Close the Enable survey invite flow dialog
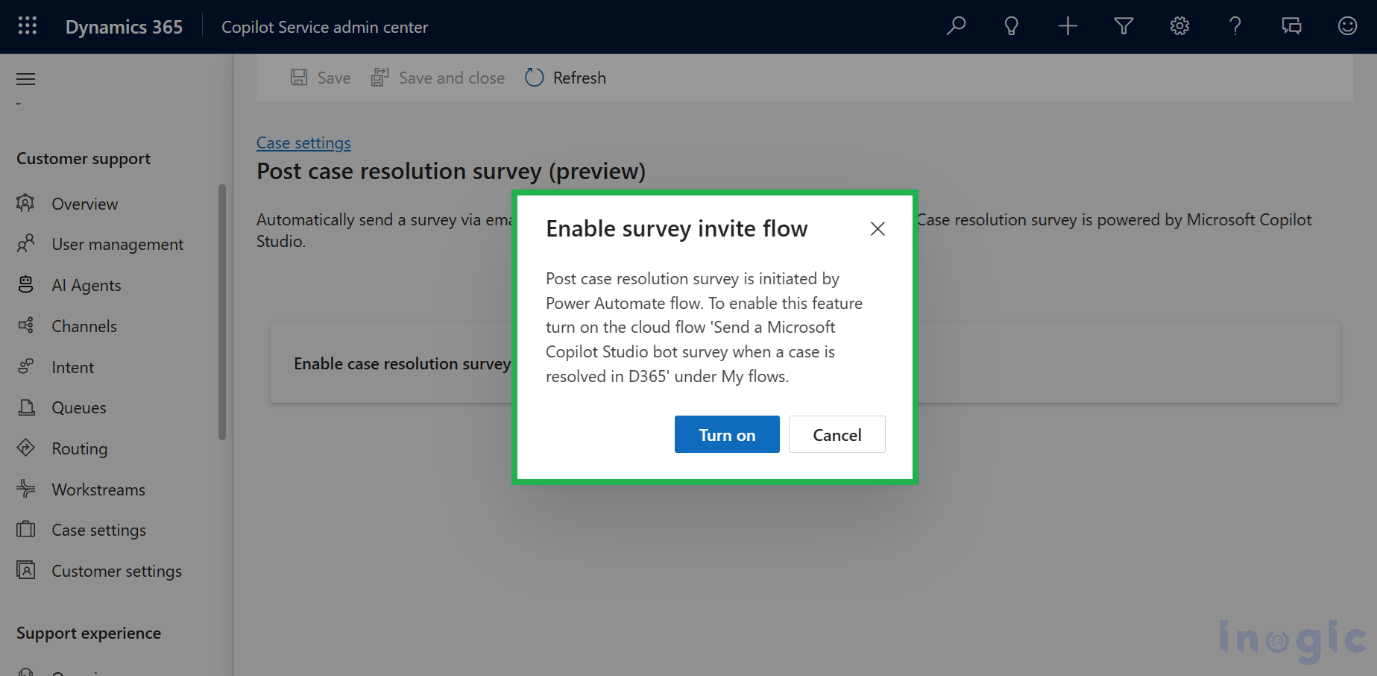The width and height of the screenshot is (1377, 676). [877, 229]
